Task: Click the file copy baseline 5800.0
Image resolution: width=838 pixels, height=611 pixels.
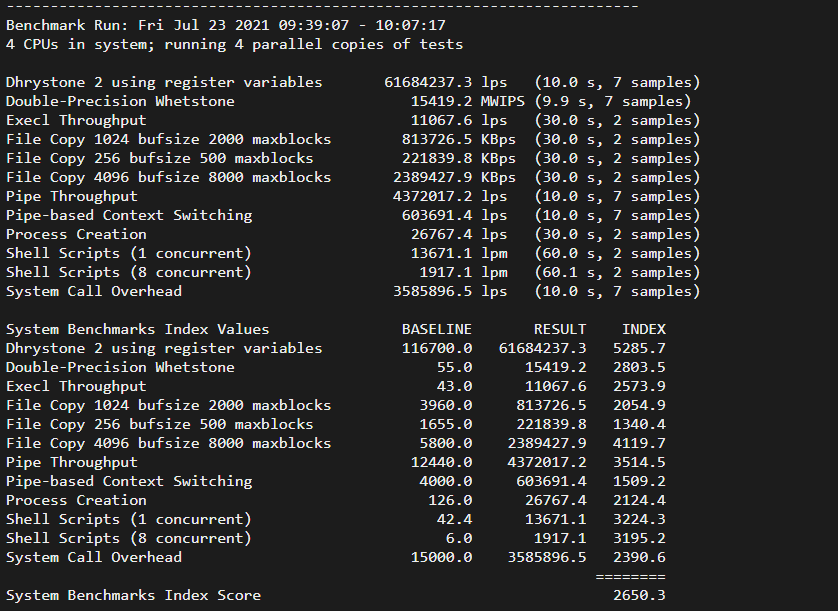Action: [446, 443]
